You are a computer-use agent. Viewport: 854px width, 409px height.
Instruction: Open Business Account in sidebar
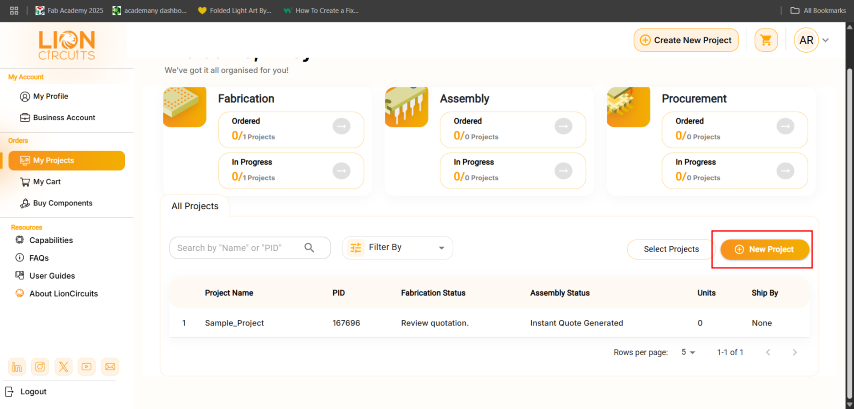point(57,118)
